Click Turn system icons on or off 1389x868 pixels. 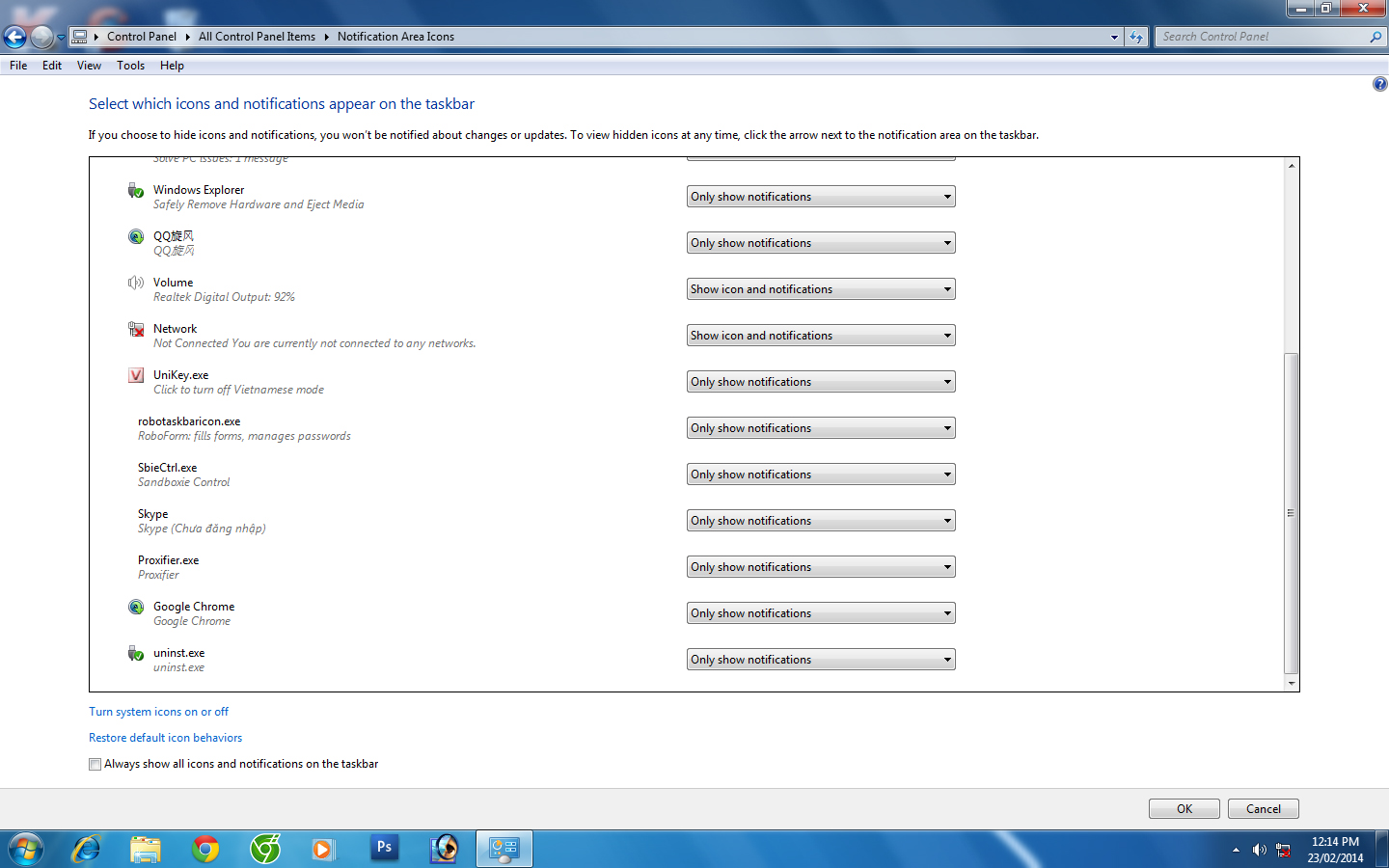tap(159, 712)
